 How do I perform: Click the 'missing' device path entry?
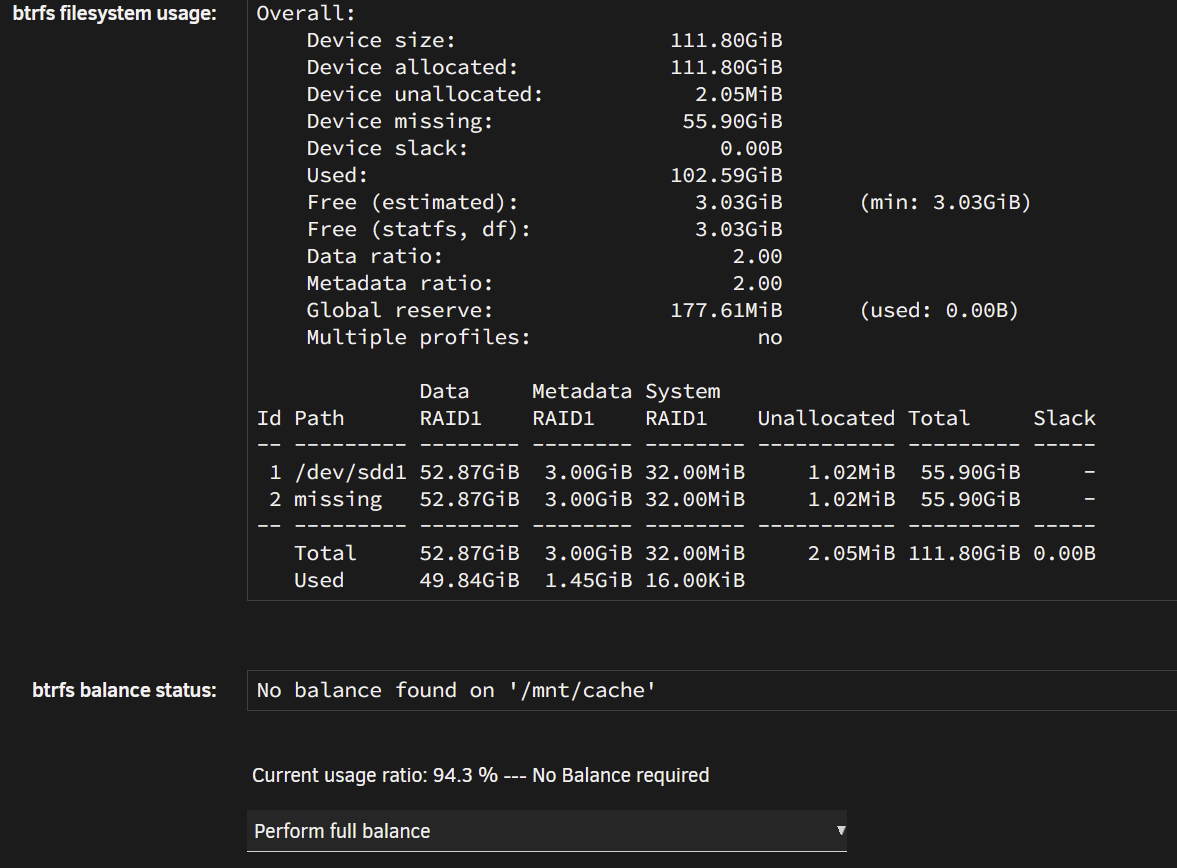(338, 500)
